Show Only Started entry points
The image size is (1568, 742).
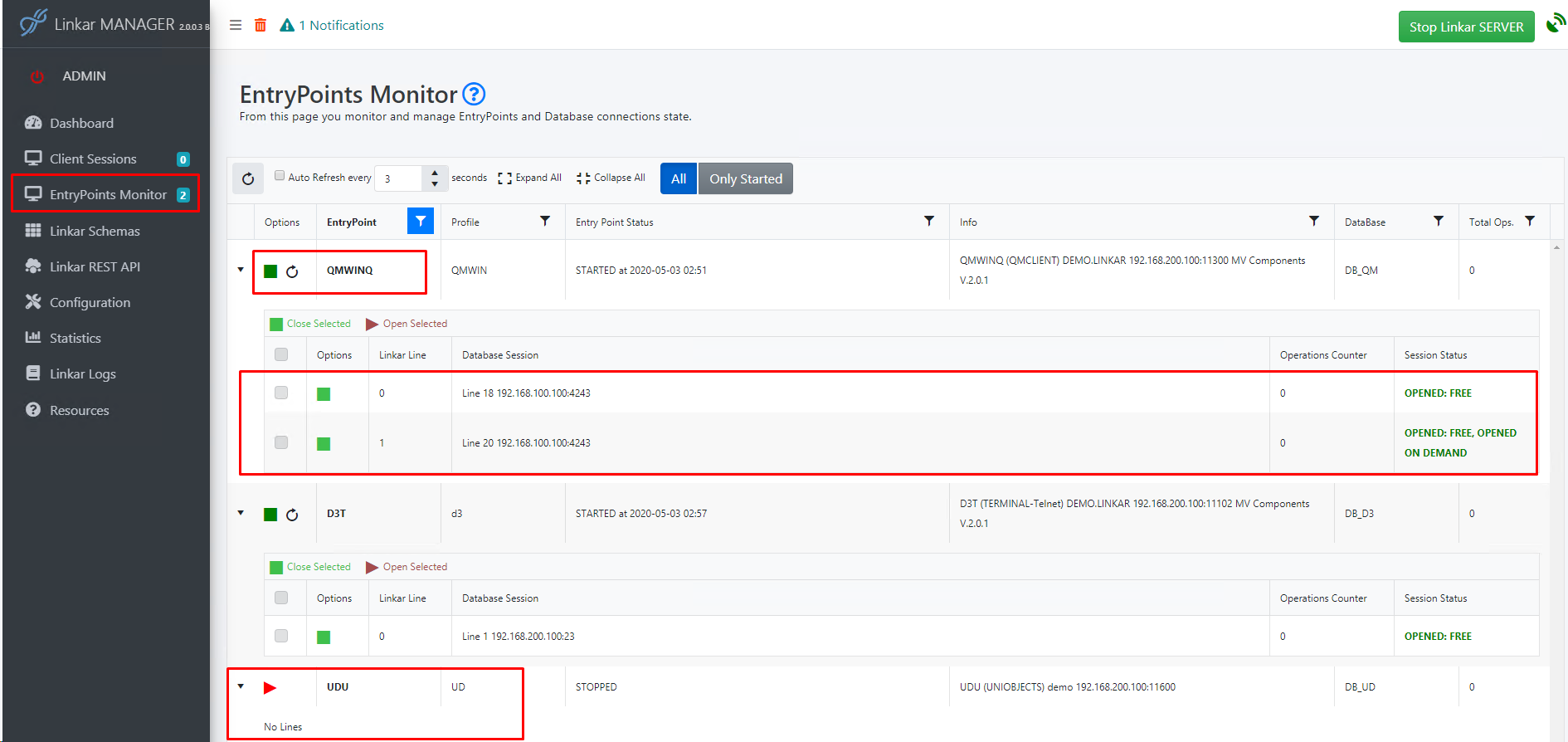745,178
